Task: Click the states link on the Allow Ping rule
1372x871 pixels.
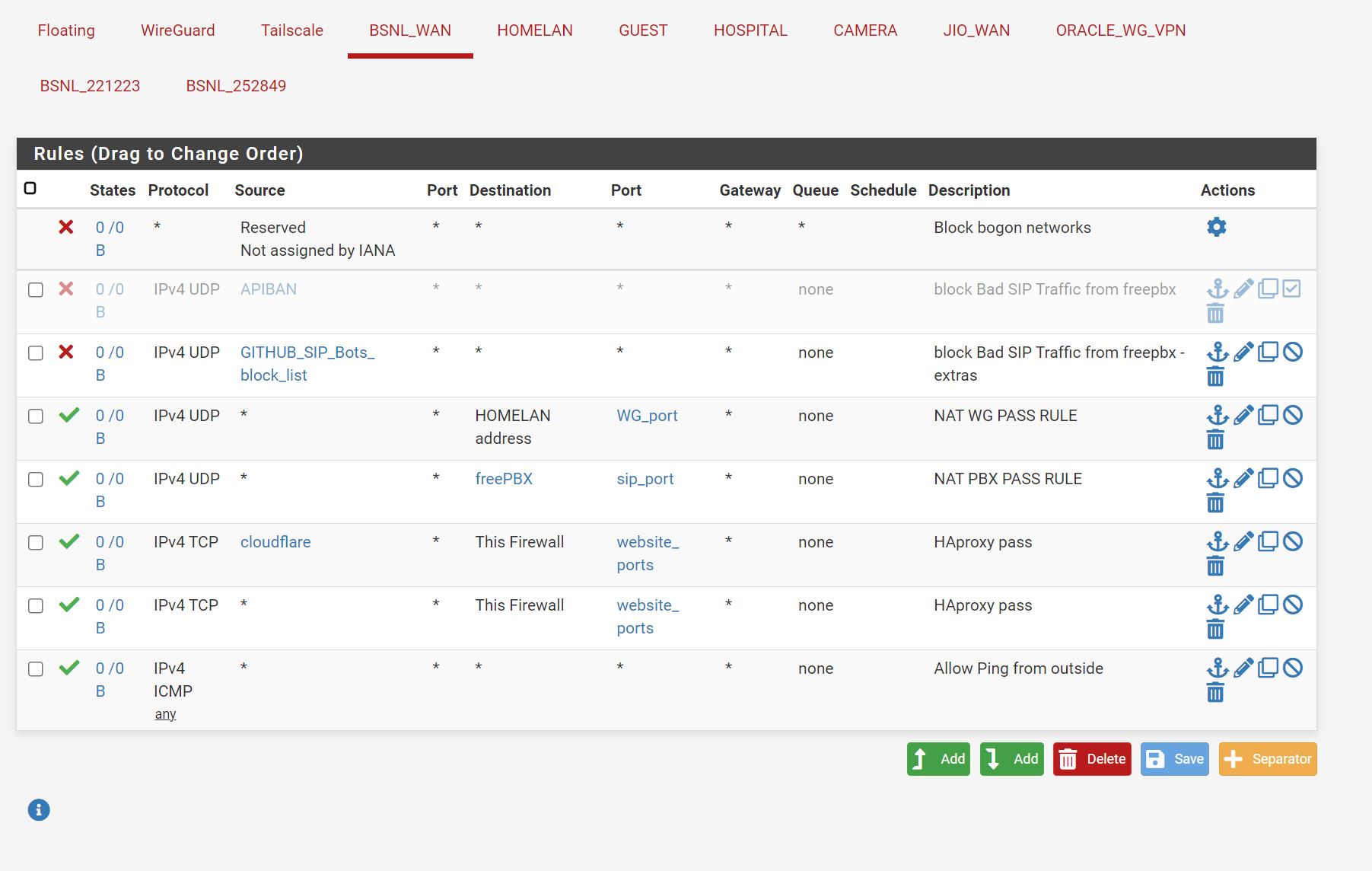Action: click(x=109, y=668)
